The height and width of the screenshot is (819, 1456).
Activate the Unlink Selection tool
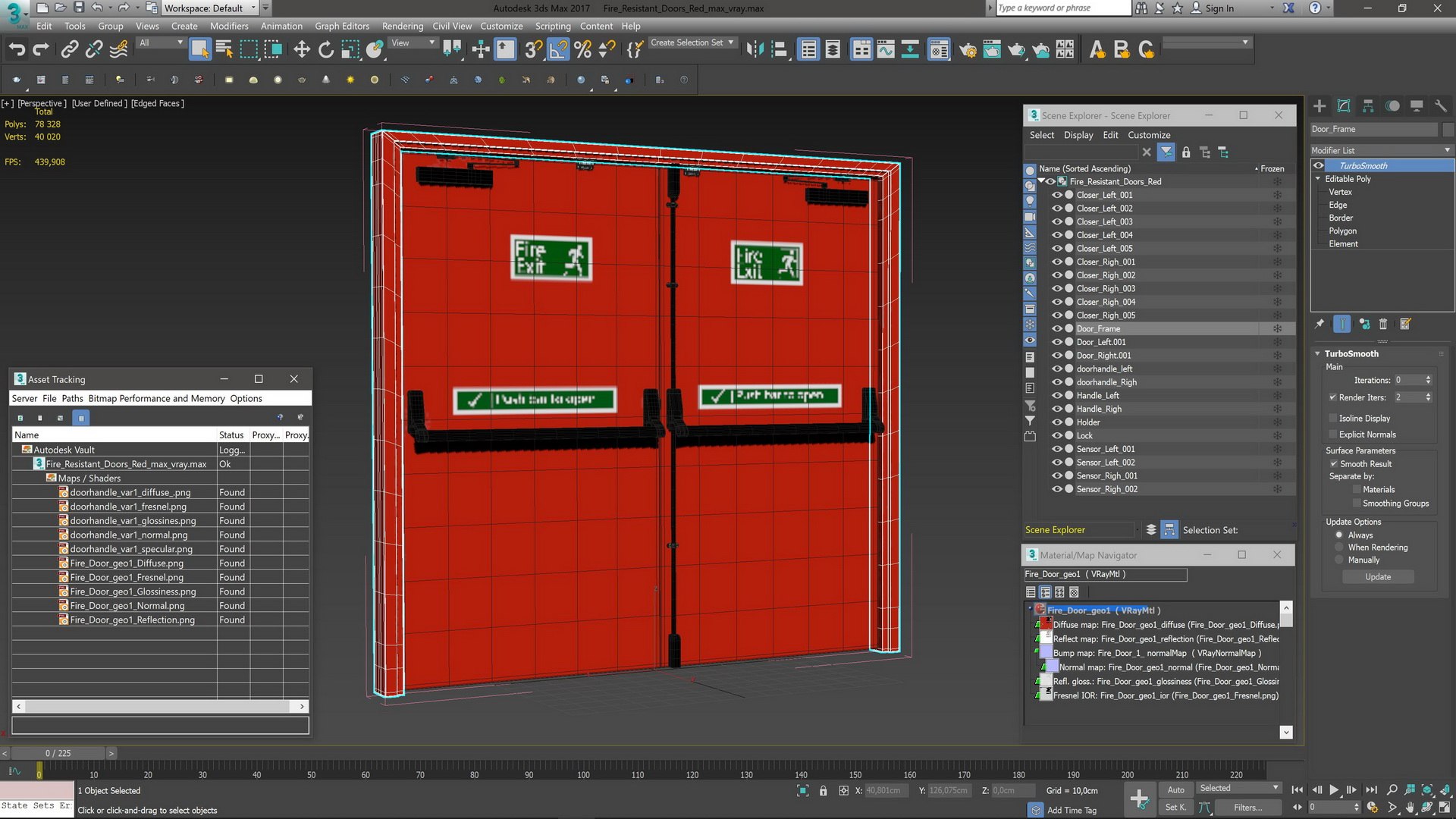pos(93,49)
